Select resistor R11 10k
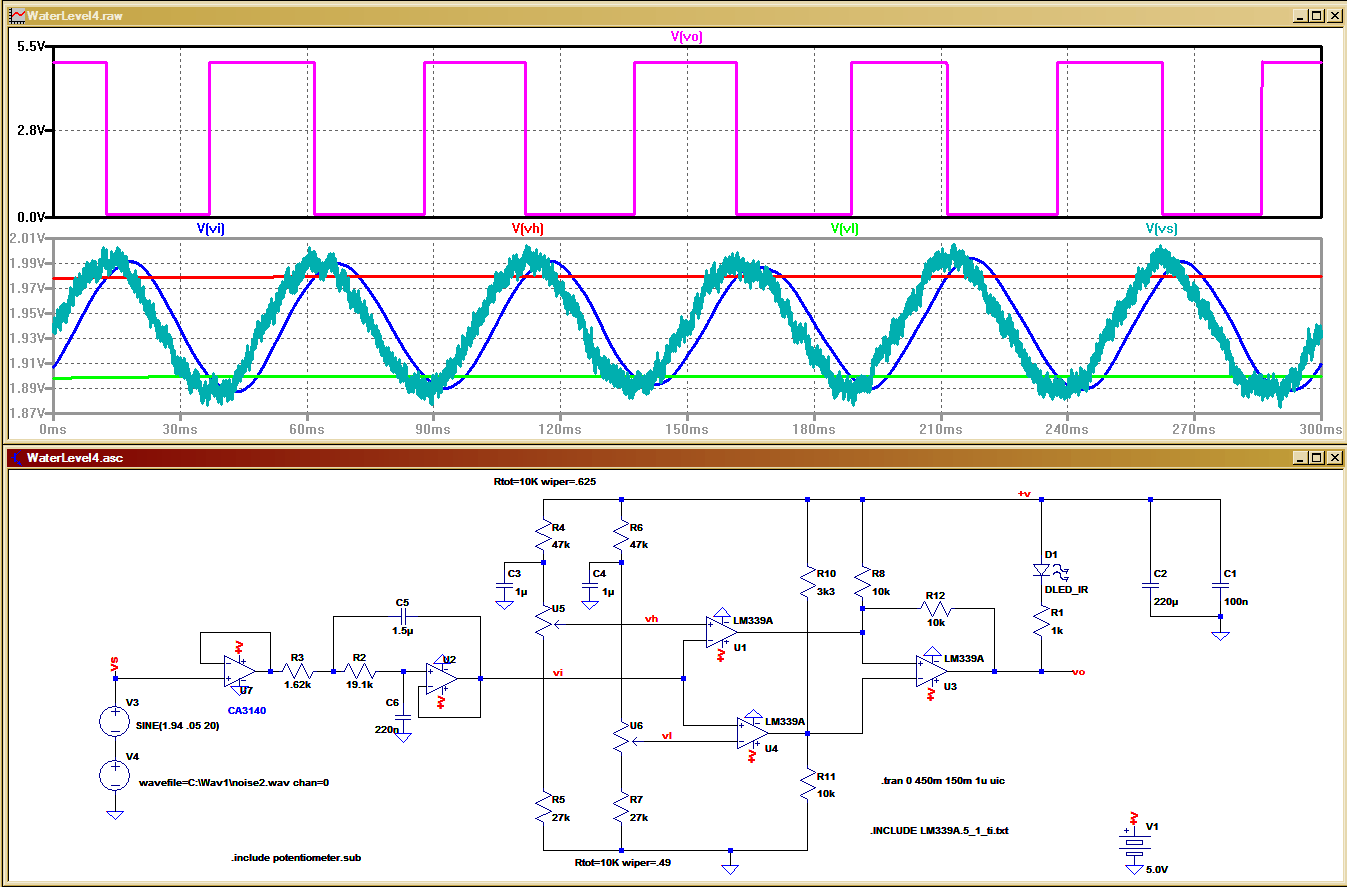This screenshot has height=887, width=1347. (x=807, y=786)
